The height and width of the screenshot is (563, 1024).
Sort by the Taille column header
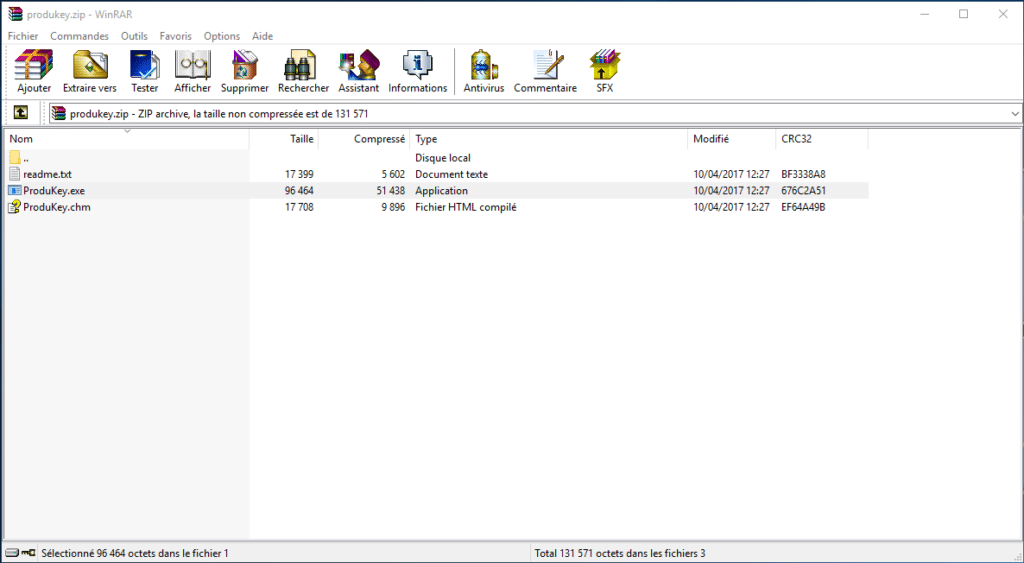click(284, 139)
